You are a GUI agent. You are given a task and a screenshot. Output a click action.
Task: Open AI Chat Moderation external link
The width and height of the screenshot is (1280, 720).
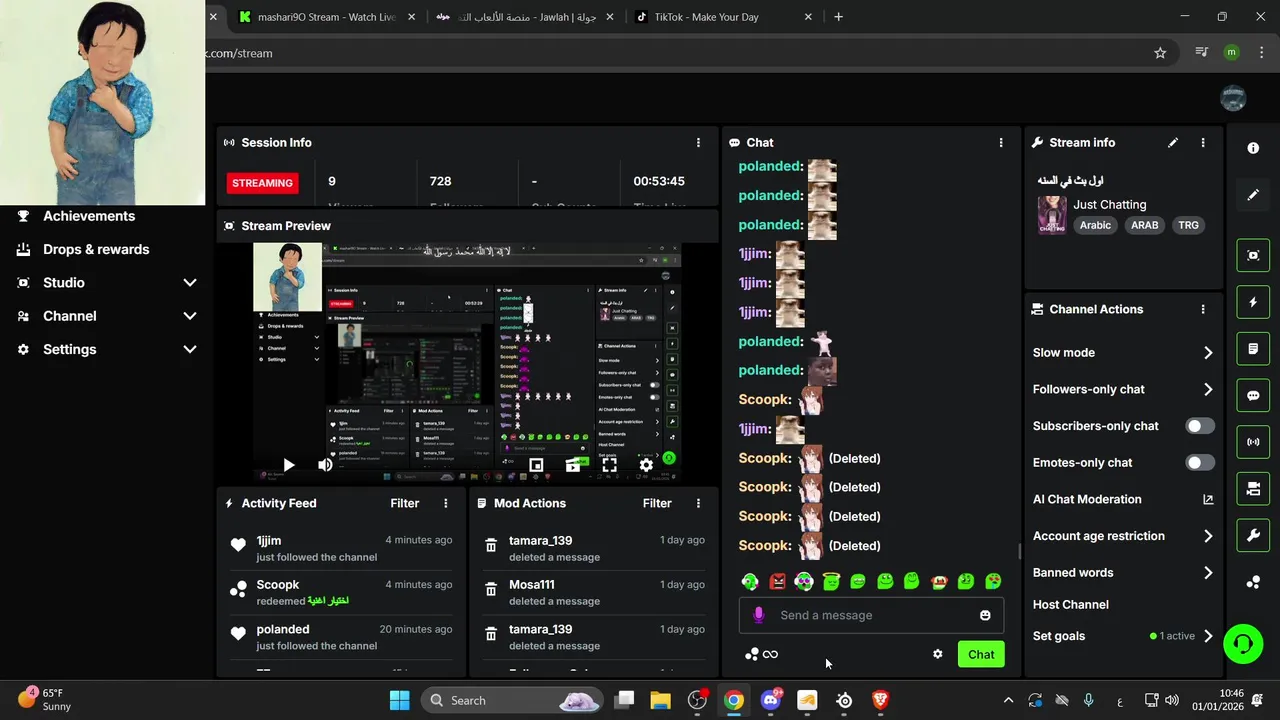coord(1208,500)
